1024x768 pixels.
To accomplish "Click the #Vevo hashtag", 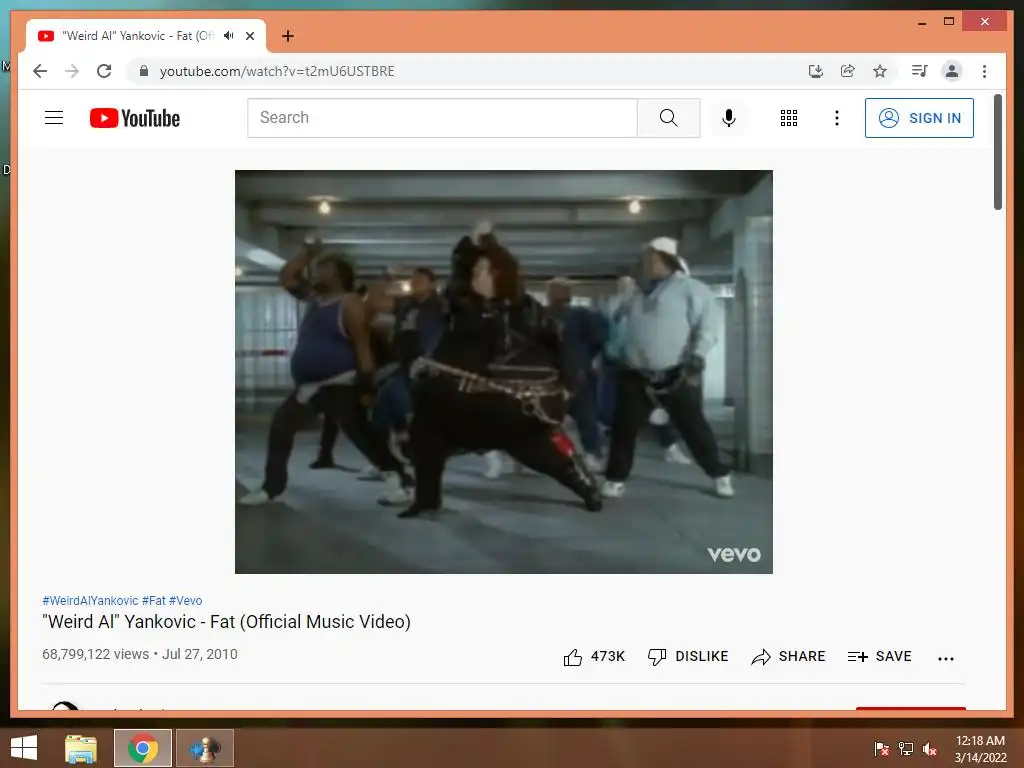I will pos(185,600).
